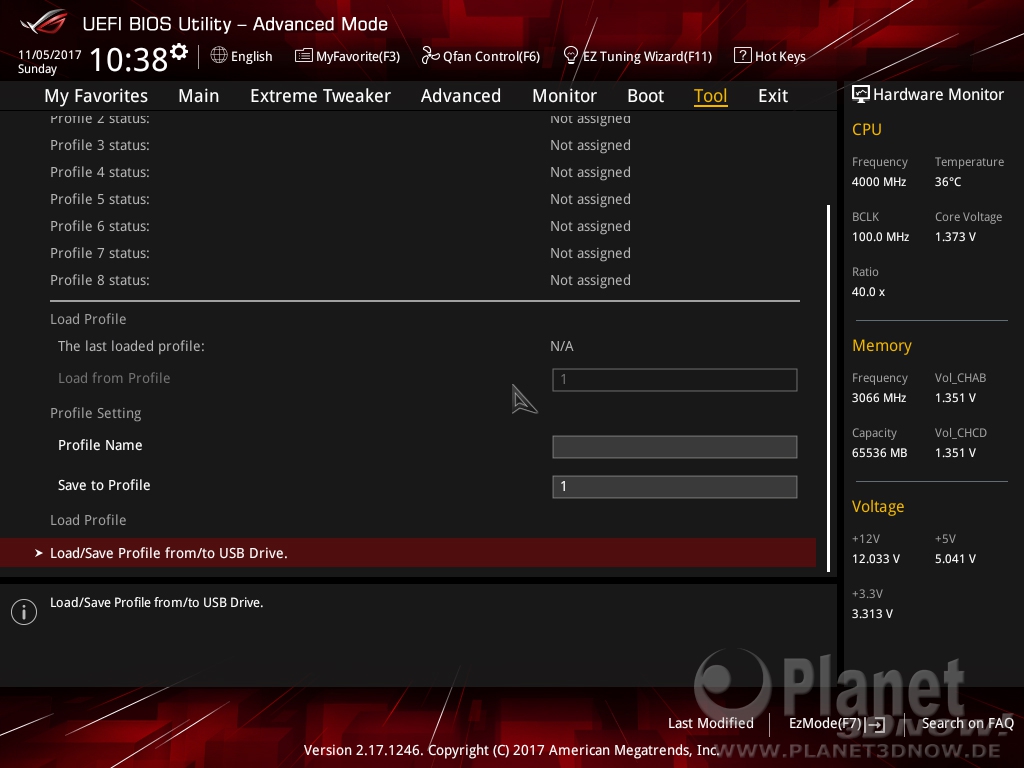
Task: Open the Boot tab
Action: click(645, 96)
